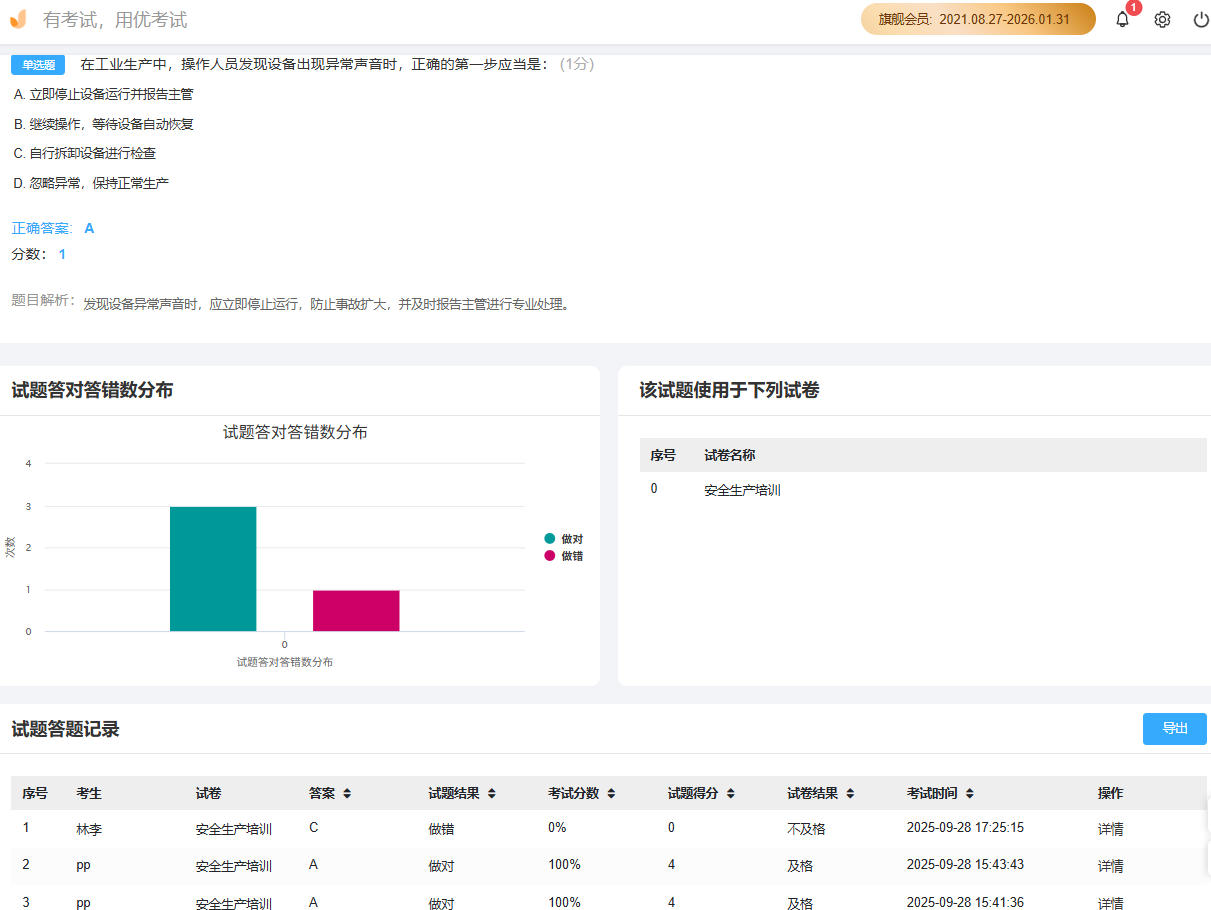The width and height of the screenshot is (1211, 910).
Task: Click the sort icon beside 答案 column
Action: (x=346, y=793)
